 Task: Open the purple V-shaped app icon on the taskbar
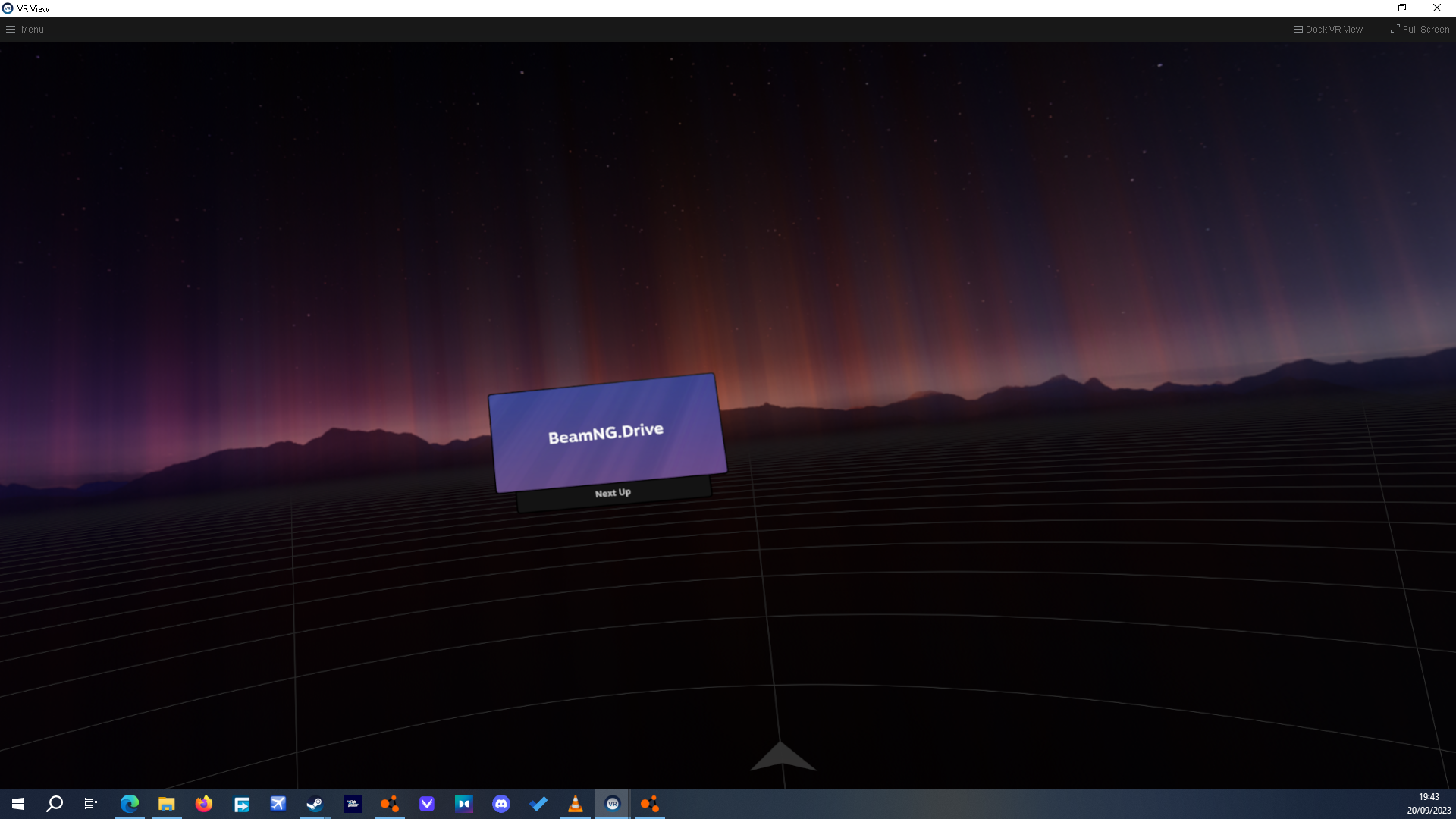[x=427, y=804]
